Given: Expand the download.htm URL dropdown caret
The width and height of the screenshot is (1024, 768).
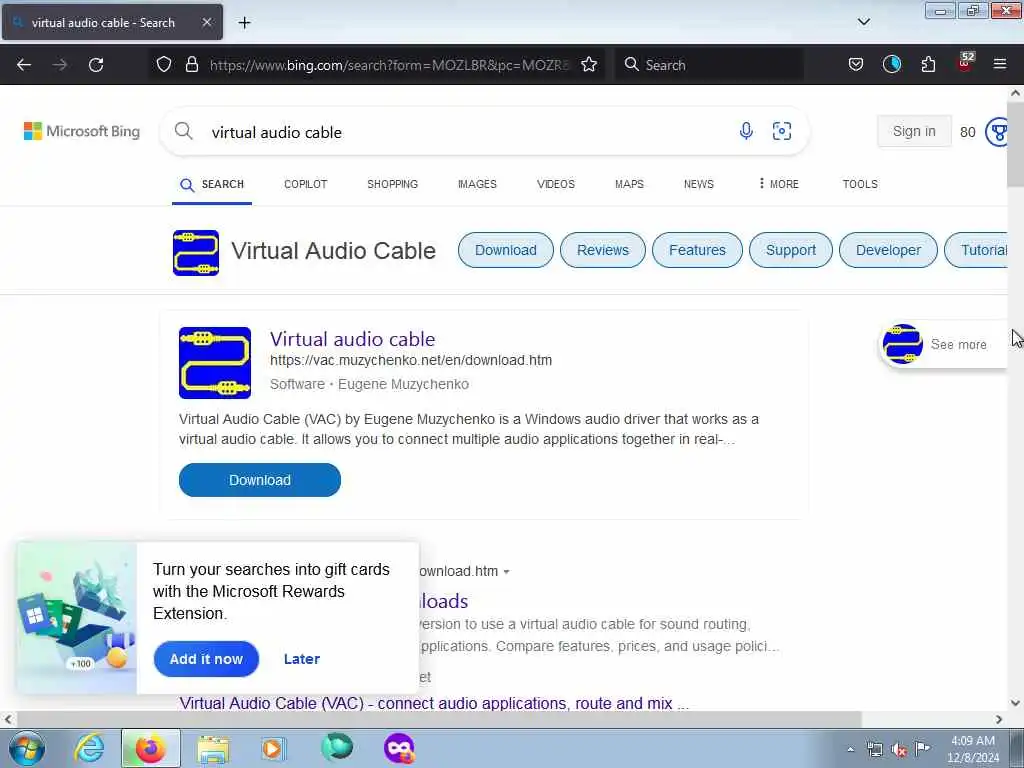Looking at the screenshot, I should pyautogui.click(x=507, y=572).
